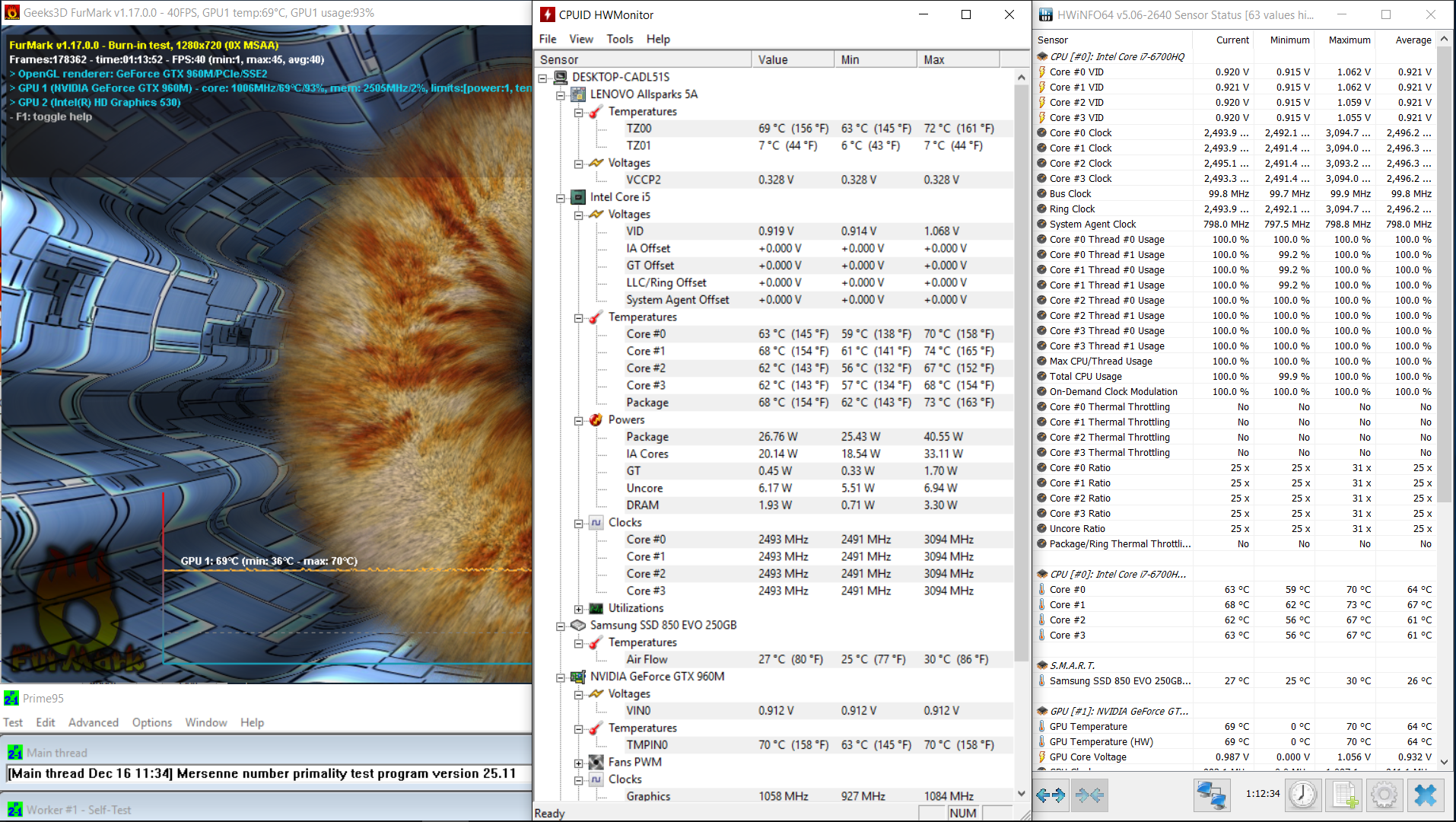Select 'Bus Clock' row in HWiNFO

[x=1235, y=193]
